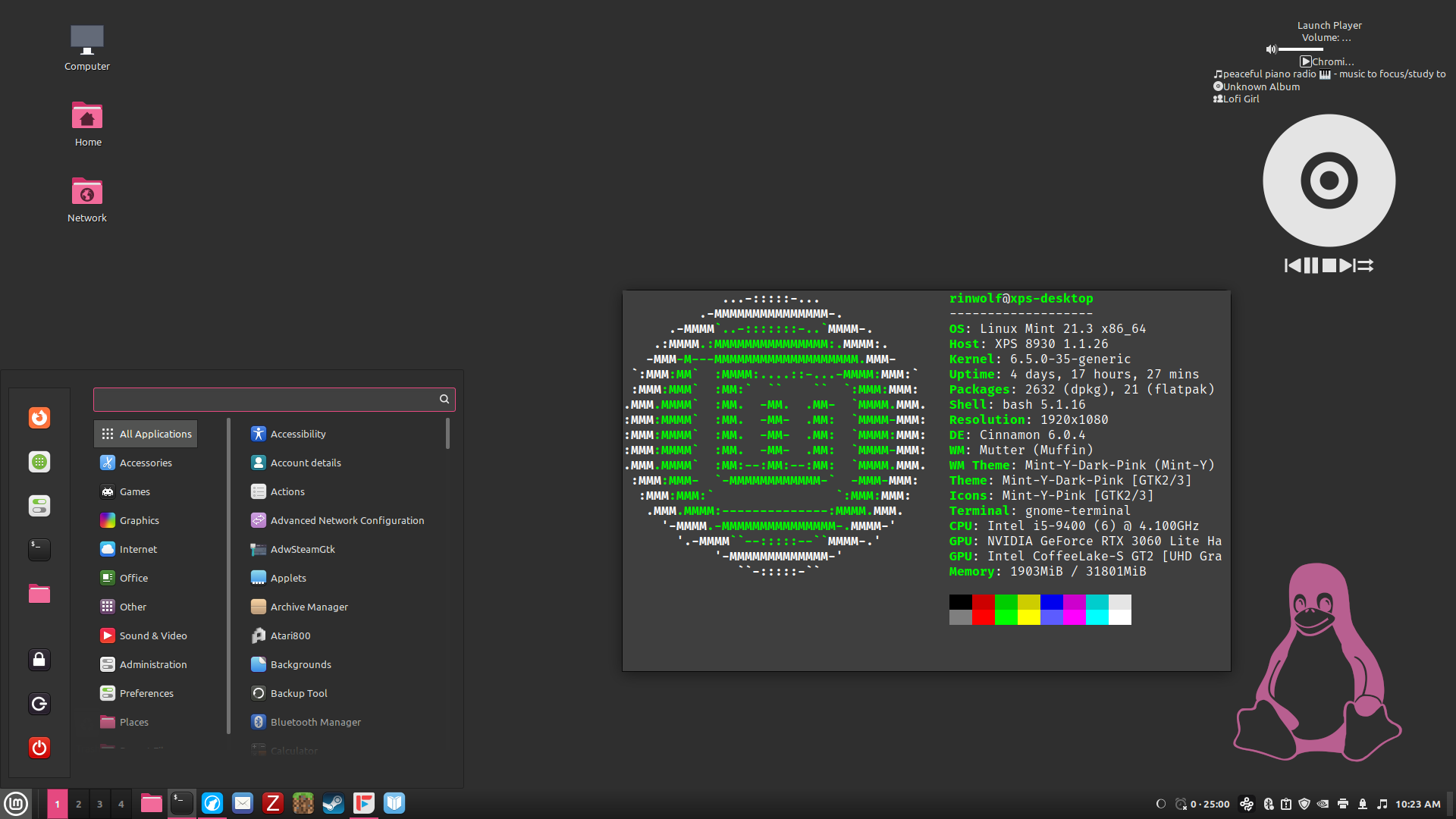This screenshot has height=819, width=1456.
Task: Switch to workspace 3
Action: (99, 804)
